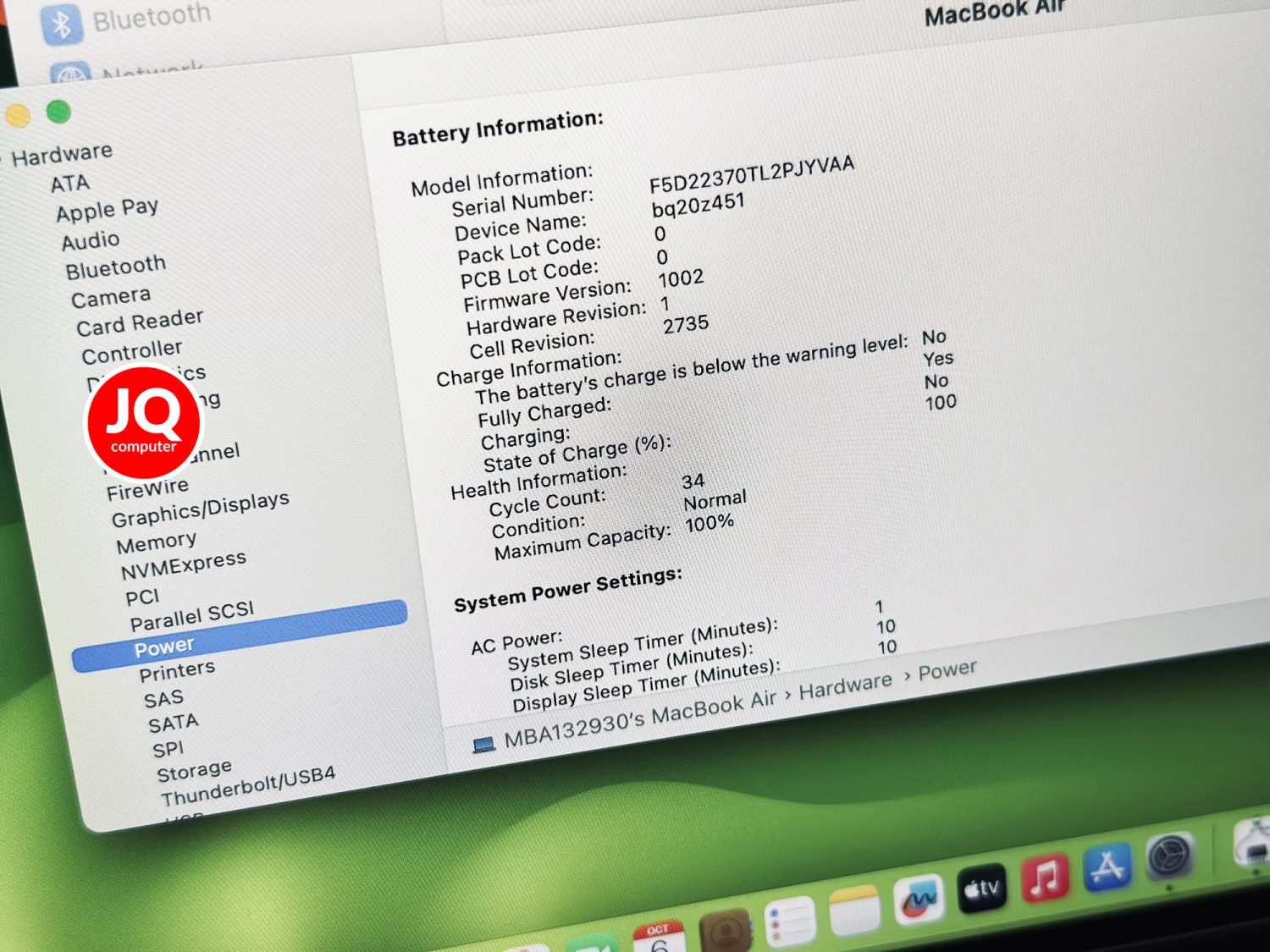Image resolution: width=1270 pixels, height=952 pixels.
Task: Select ATA in the sidebar
Action: [x=70, y=184]
